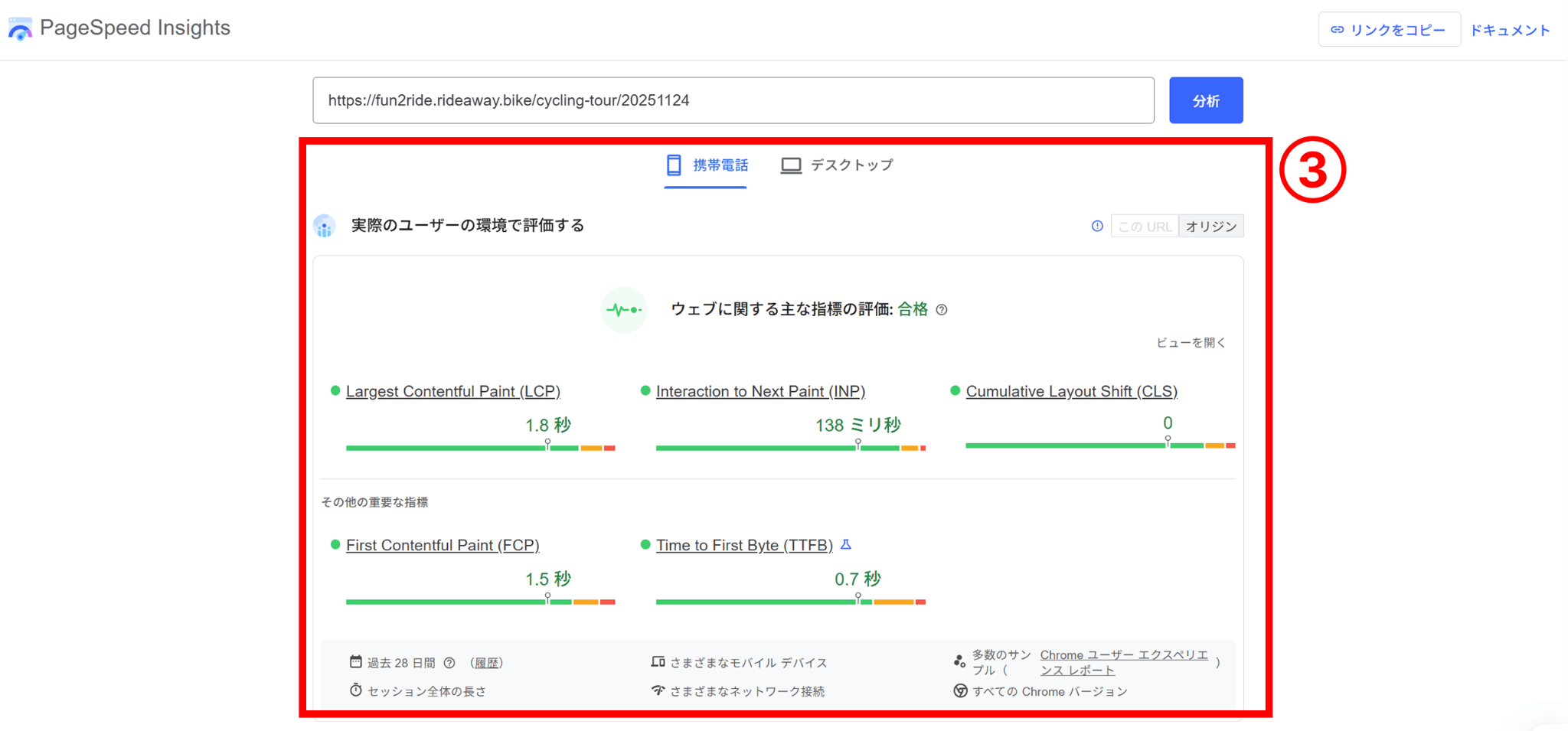Open Chrome ユーザー エクスペリエンス レポート link
This screenshot has width=1568, height=731.
pos(1123,662)
